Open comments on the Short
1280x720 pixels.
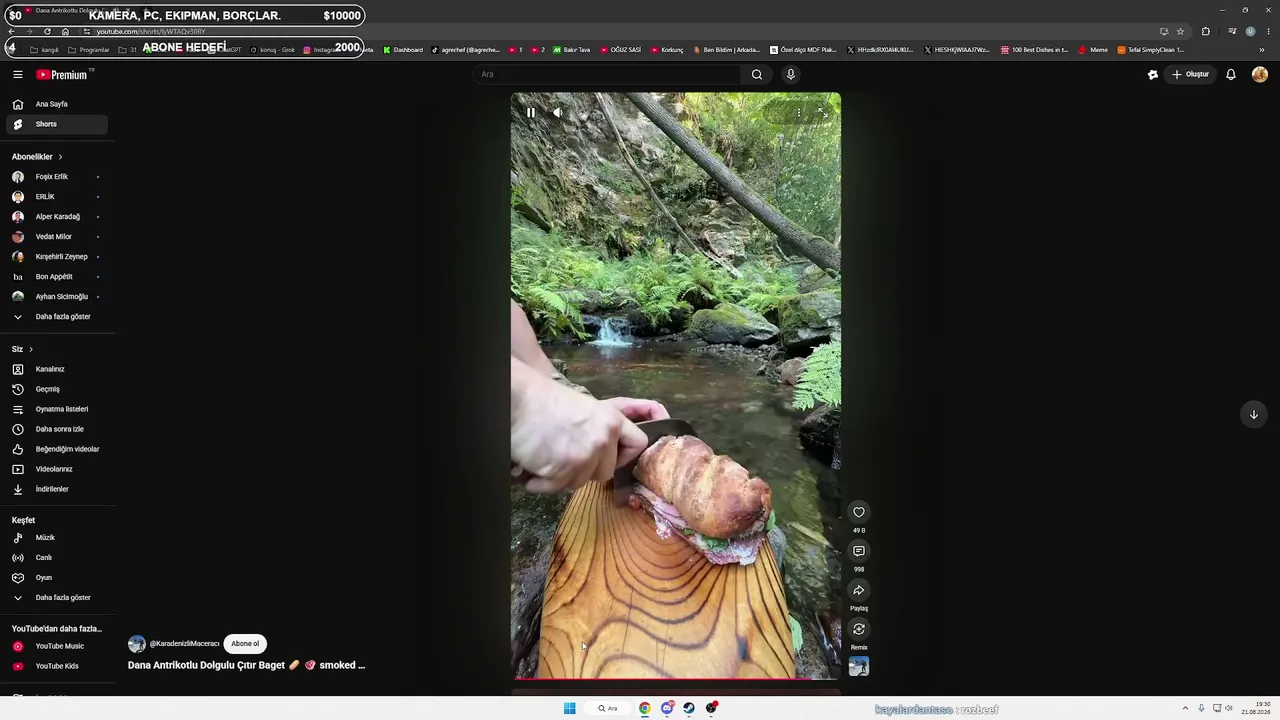(x=858, y=551)
